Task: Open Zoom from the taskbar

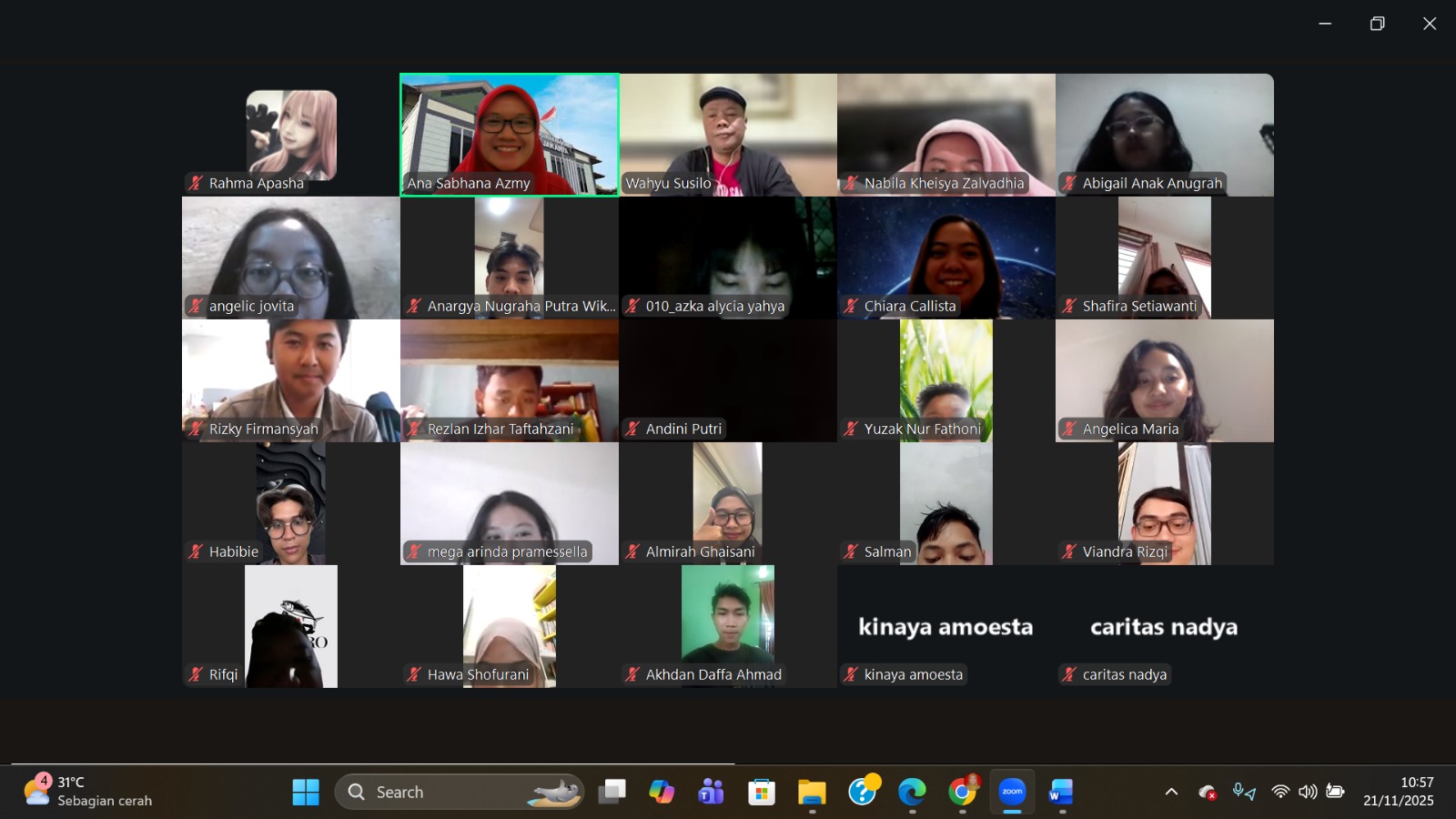Action: [1012, 792]
